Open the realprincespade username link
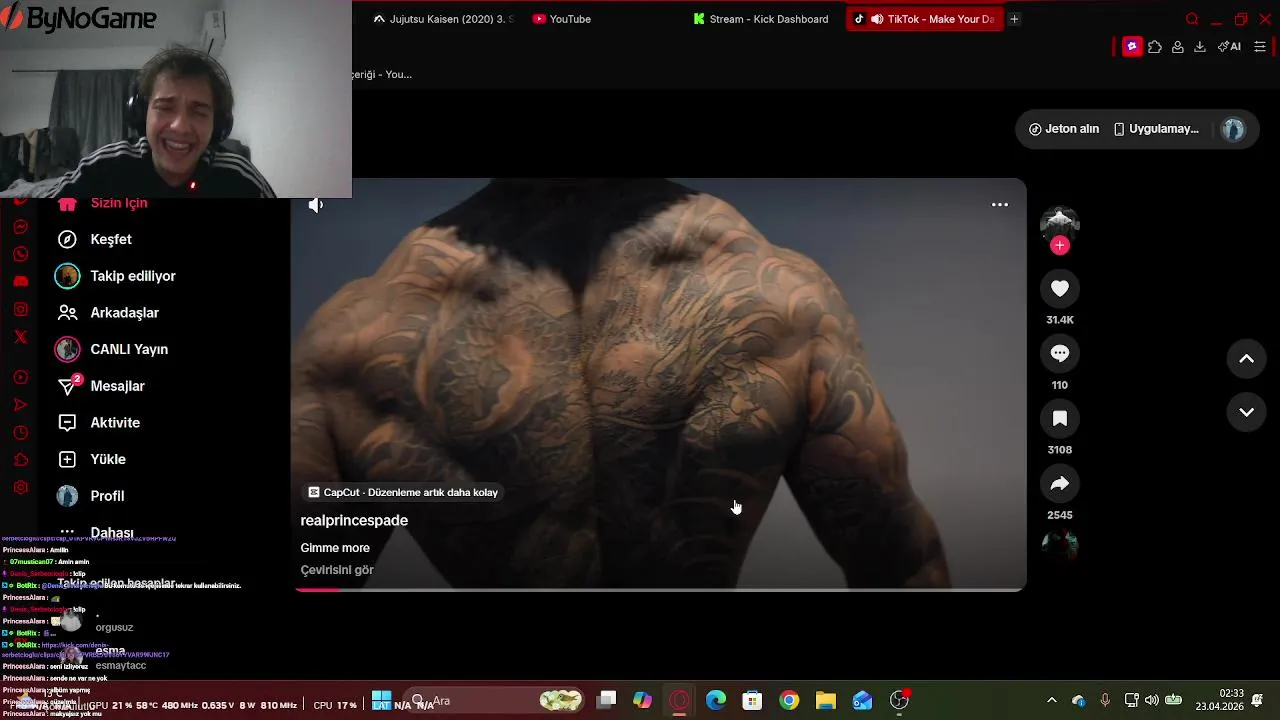Image resolution: width=1280 pixels, height=720 pixels. click(354, 520)
